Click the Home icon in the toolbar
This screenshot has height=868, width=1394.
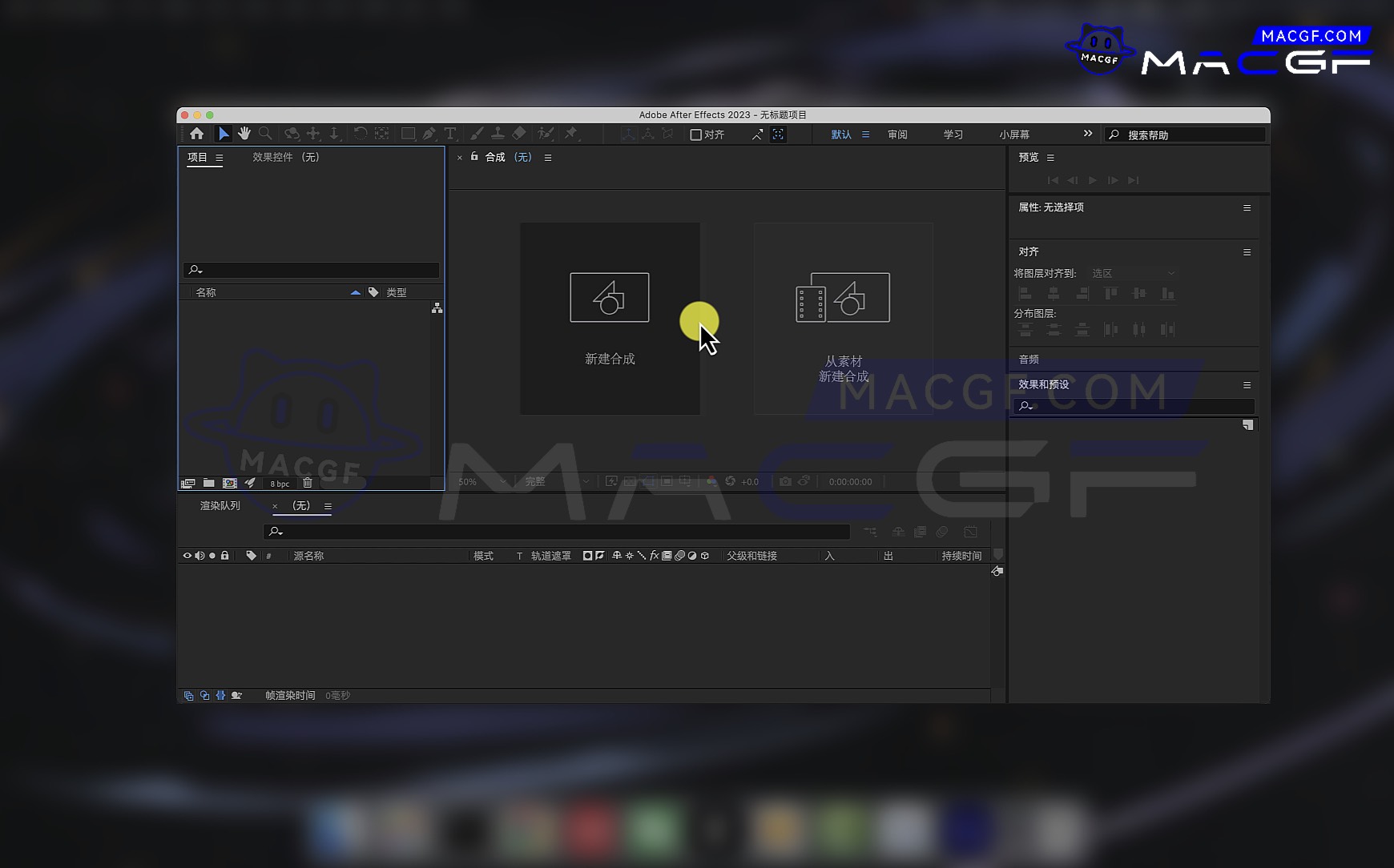click(x=197, y=134)
